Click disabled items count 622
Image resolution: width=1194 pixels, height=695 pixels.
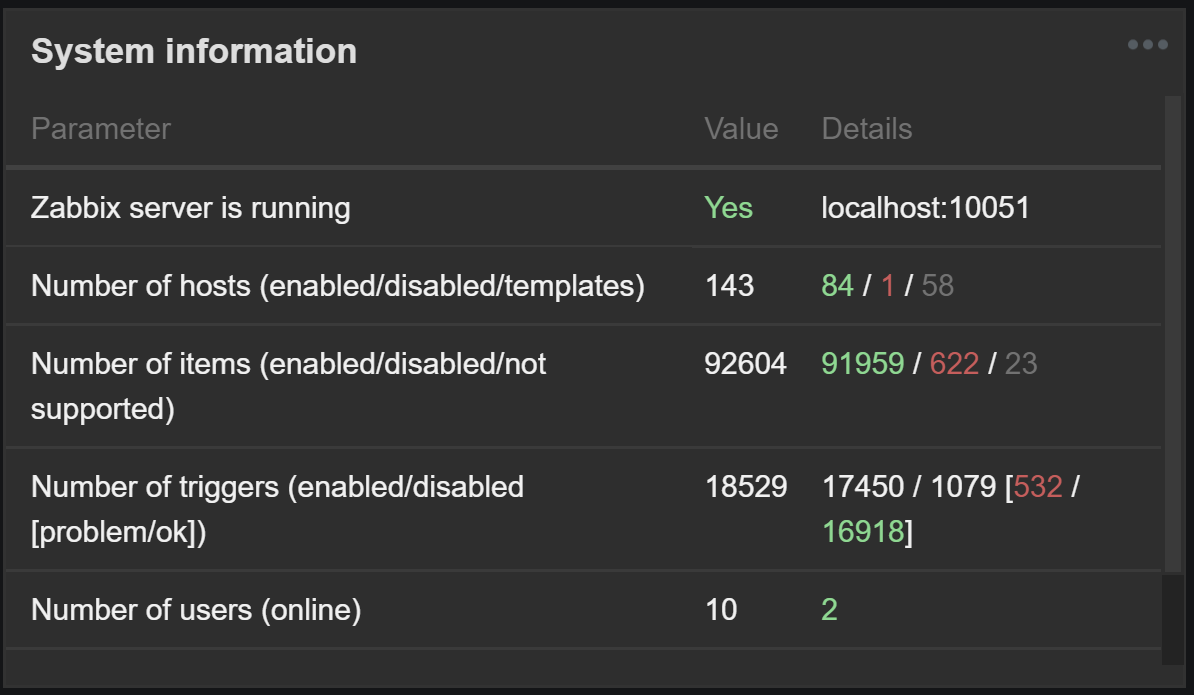(954, 364)
